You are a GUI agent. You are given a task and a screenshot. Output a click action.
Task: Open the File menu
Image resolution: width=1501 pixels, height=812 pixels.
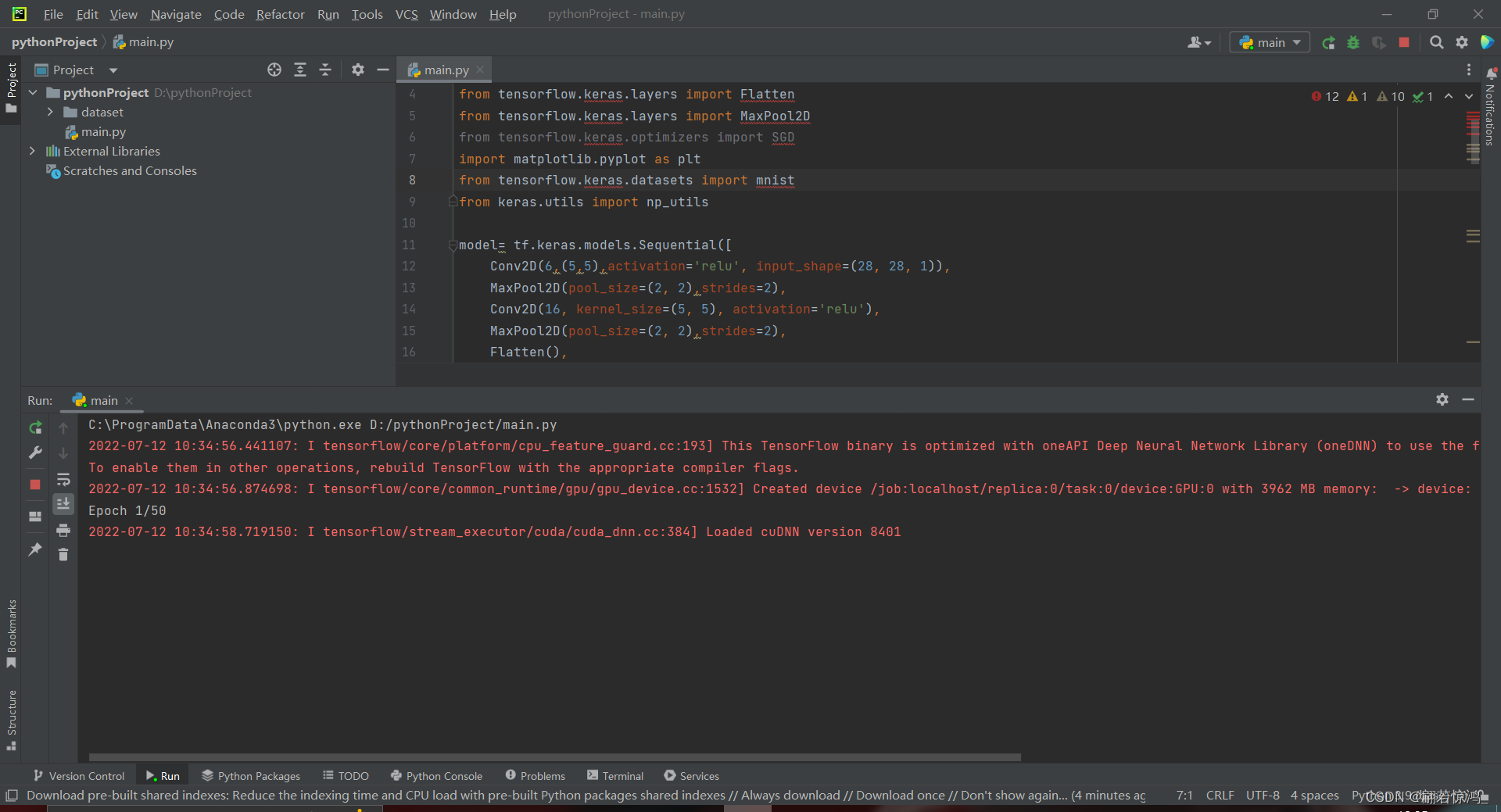[x=53, y=14]
